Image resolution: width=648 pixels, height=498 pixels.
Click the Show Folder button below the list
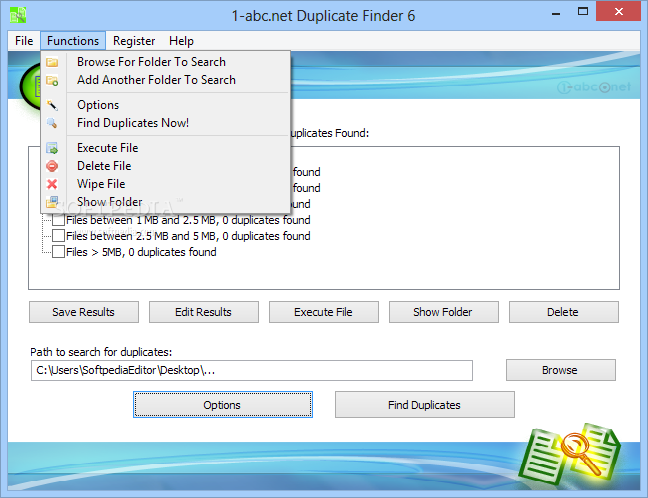(x=443, y=312)
